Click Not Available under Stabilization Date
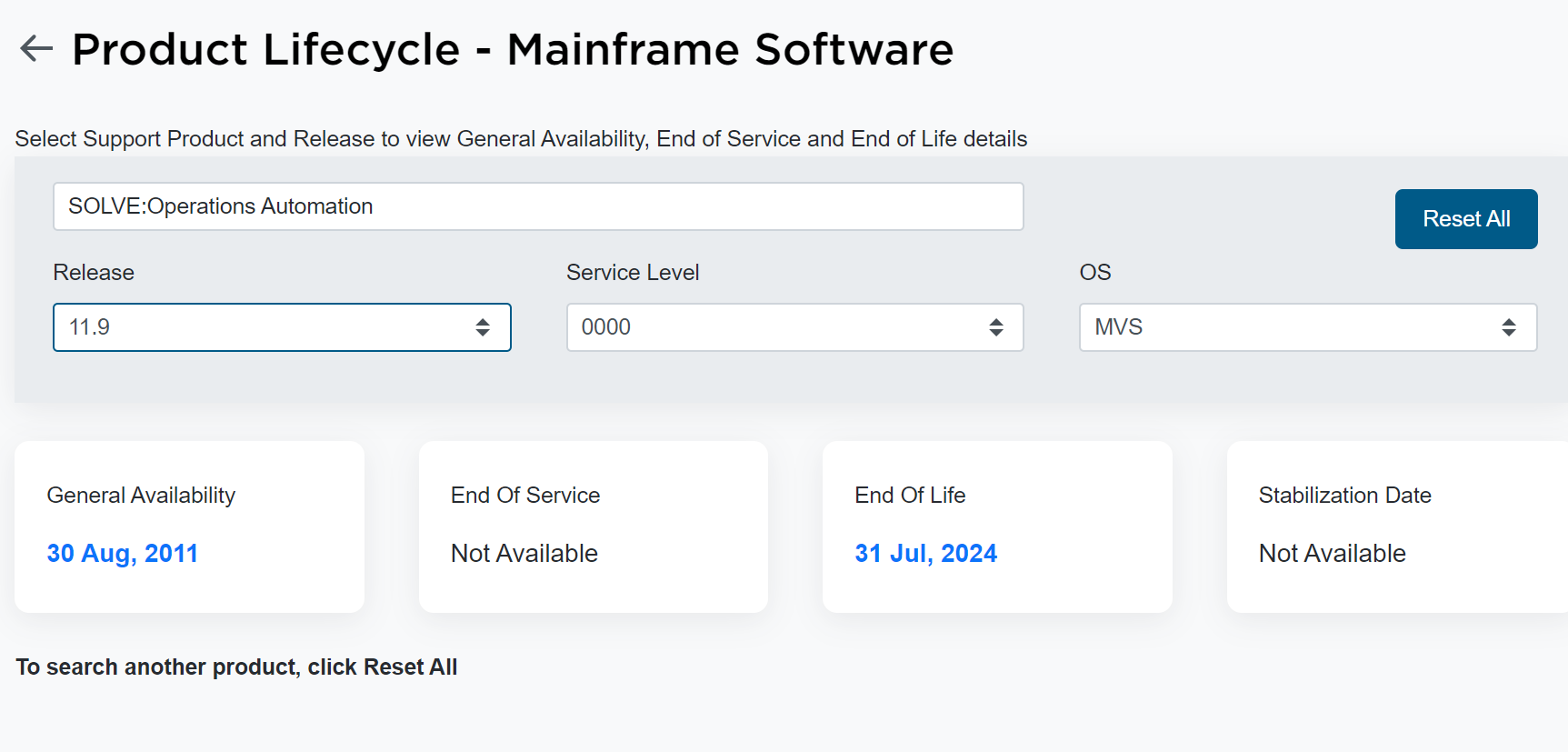The width and height of the screenshot is (1568, 752). [x=1332, y=553]
